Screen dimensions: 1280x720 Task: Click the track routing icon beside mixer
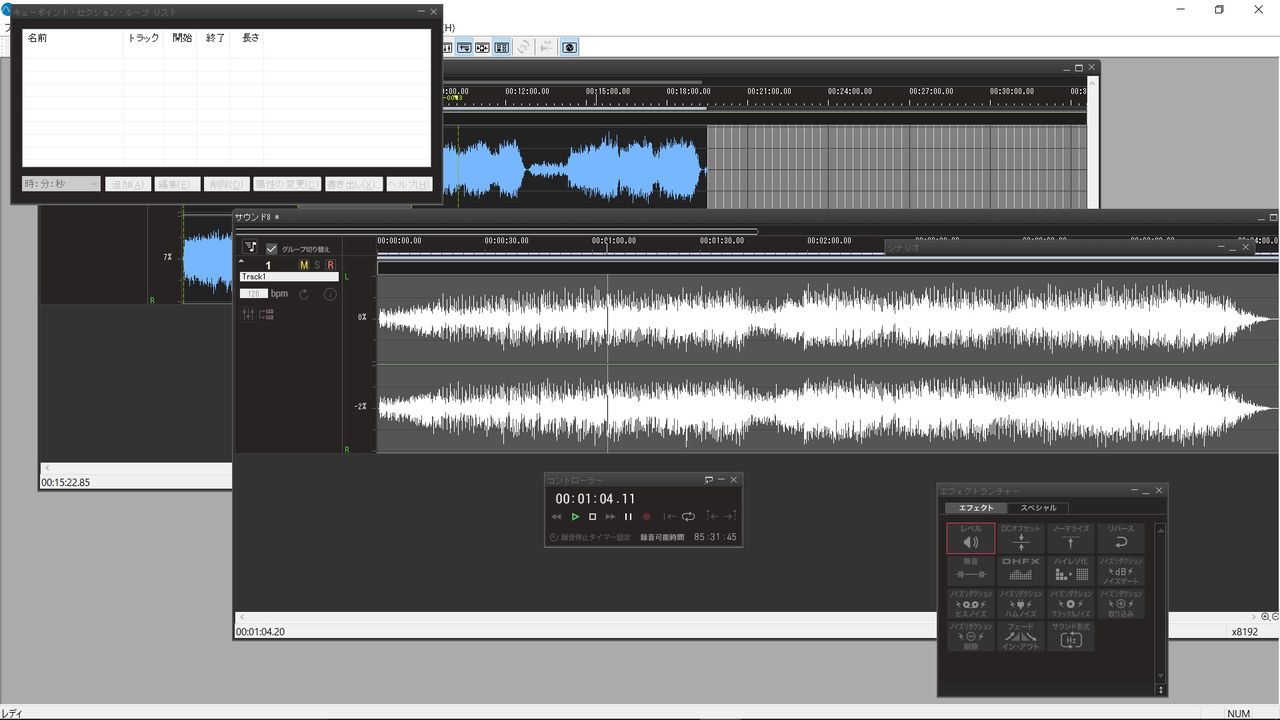click(x=267, y=314)
